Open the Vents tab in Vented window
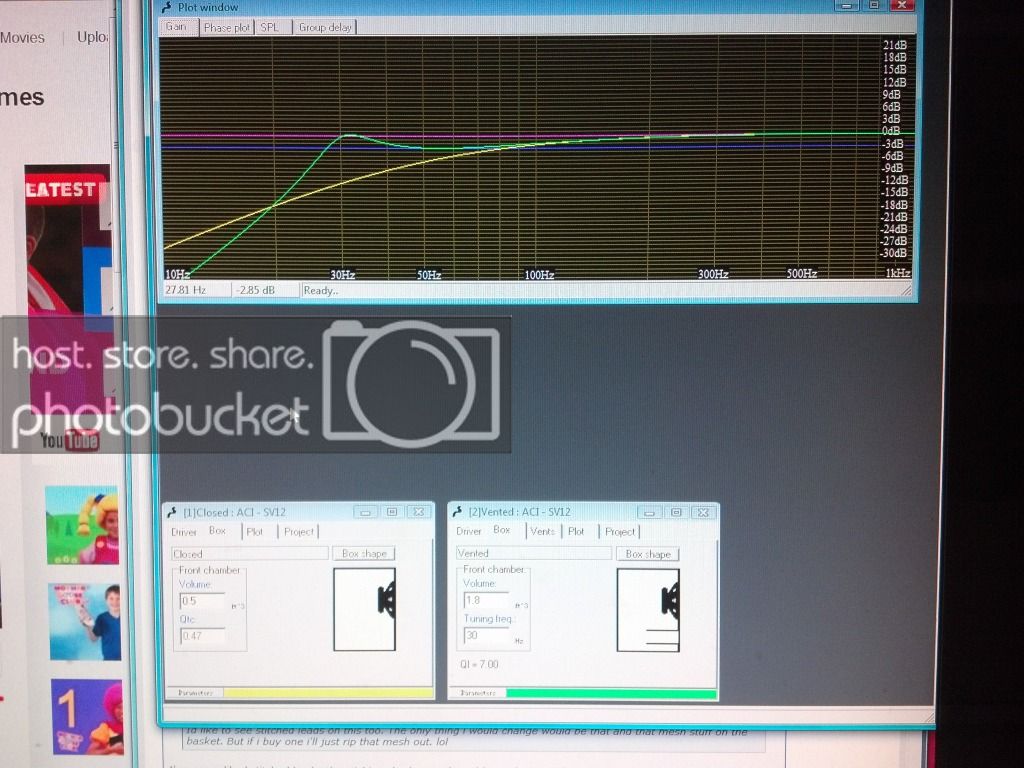The image size is (1024, 768). (543, 532)
